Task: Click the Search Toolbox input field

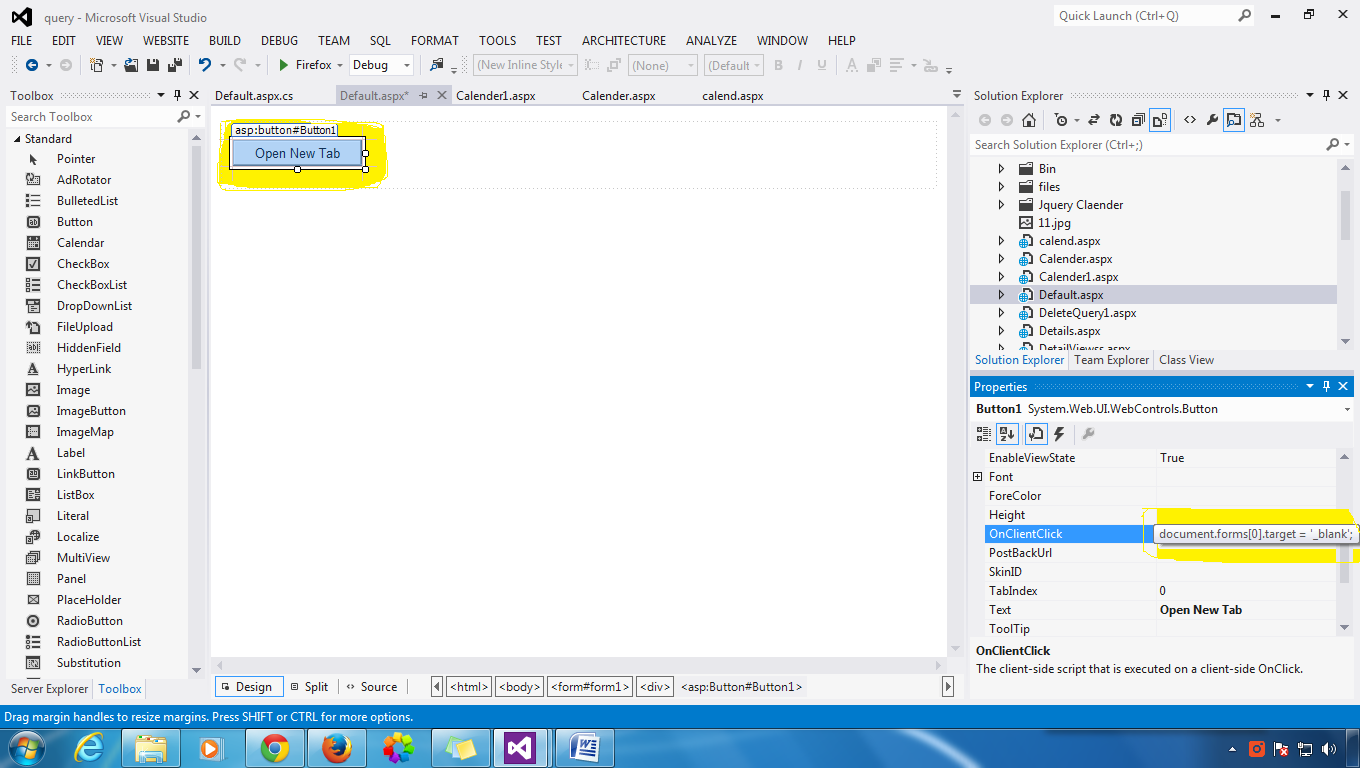Action: (90, 117)
